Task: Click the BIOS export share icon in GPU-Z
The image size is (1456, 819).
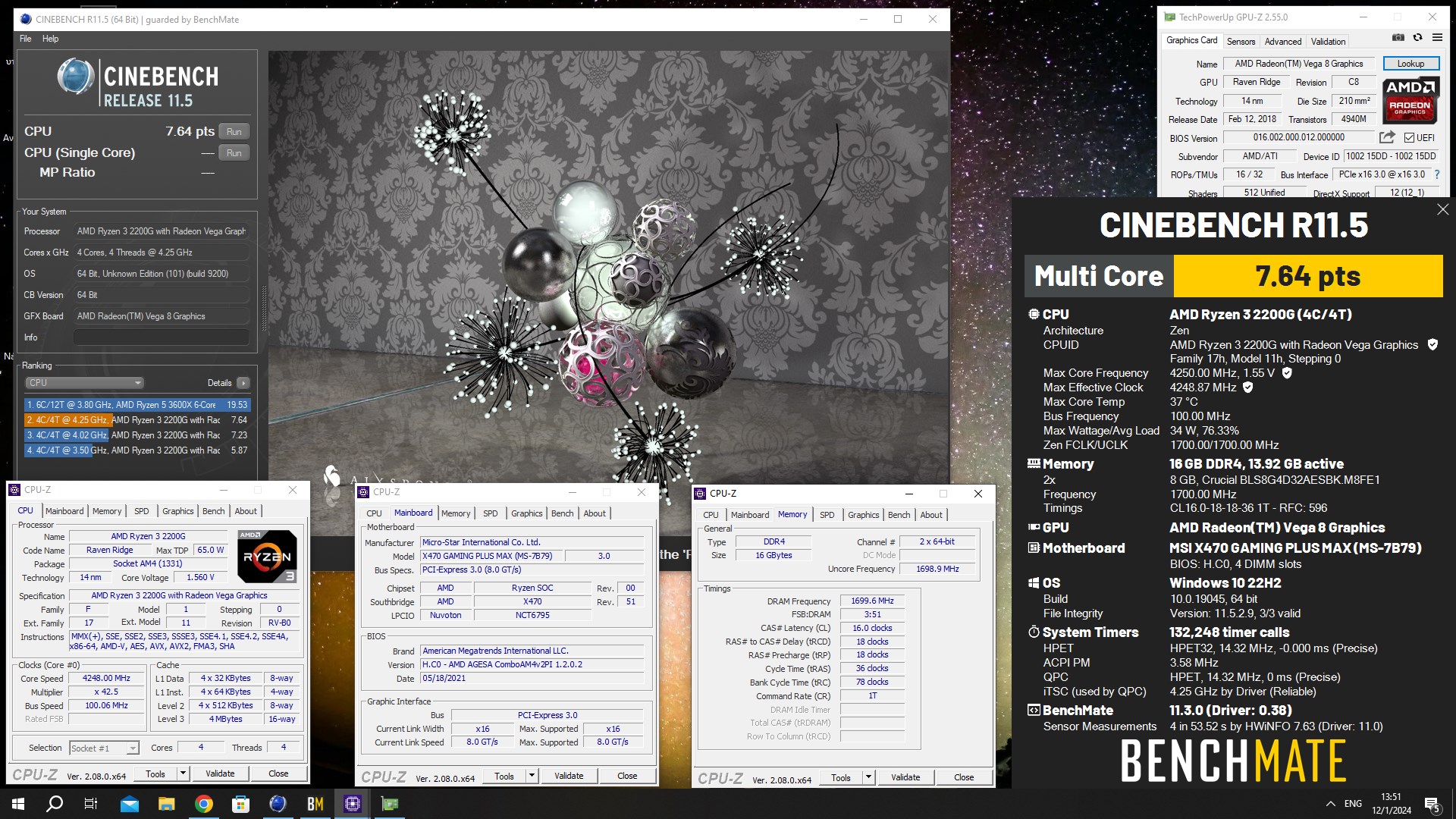Action: click(x=1387, y=137)
